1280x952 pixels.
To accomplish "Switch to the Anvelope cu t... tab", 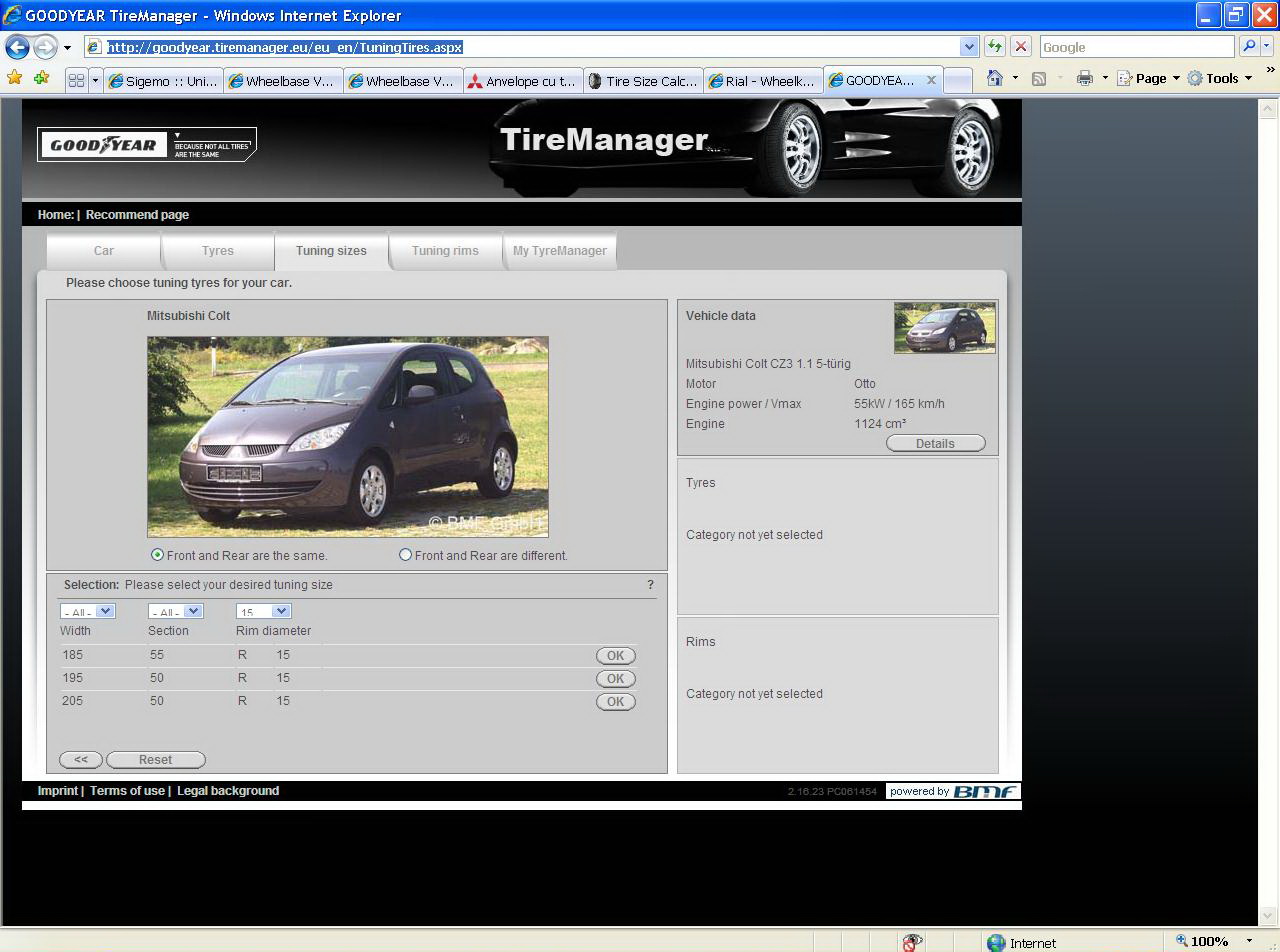I will 523,81.
